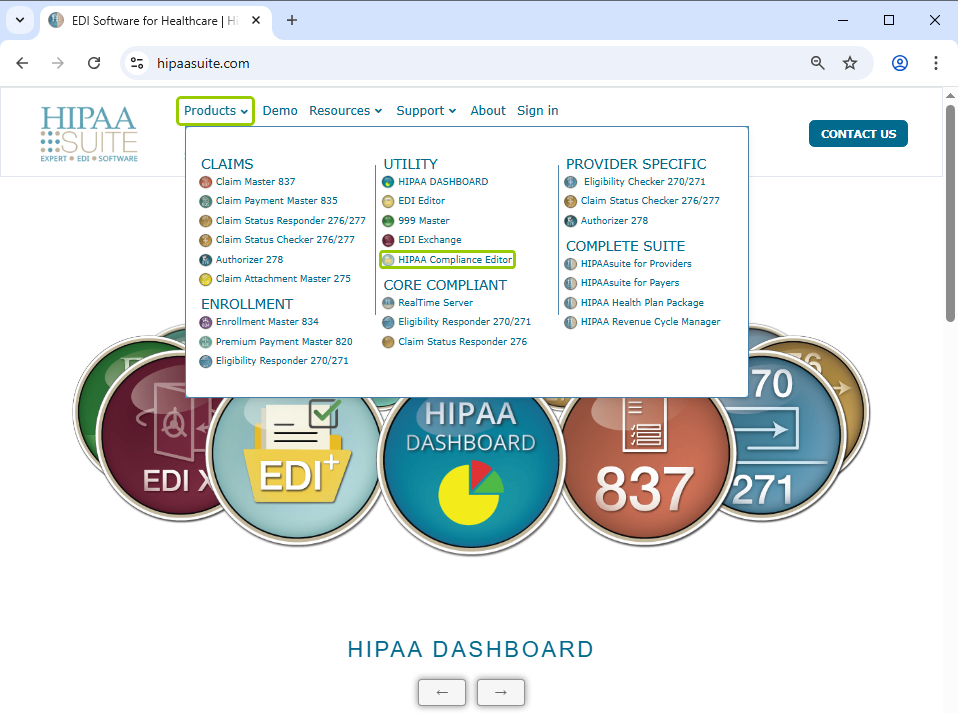Open a new browser tab
Image resolution: width=958 pixels, height=713 pixels.
pyautogui.click(x=292, y=20)
